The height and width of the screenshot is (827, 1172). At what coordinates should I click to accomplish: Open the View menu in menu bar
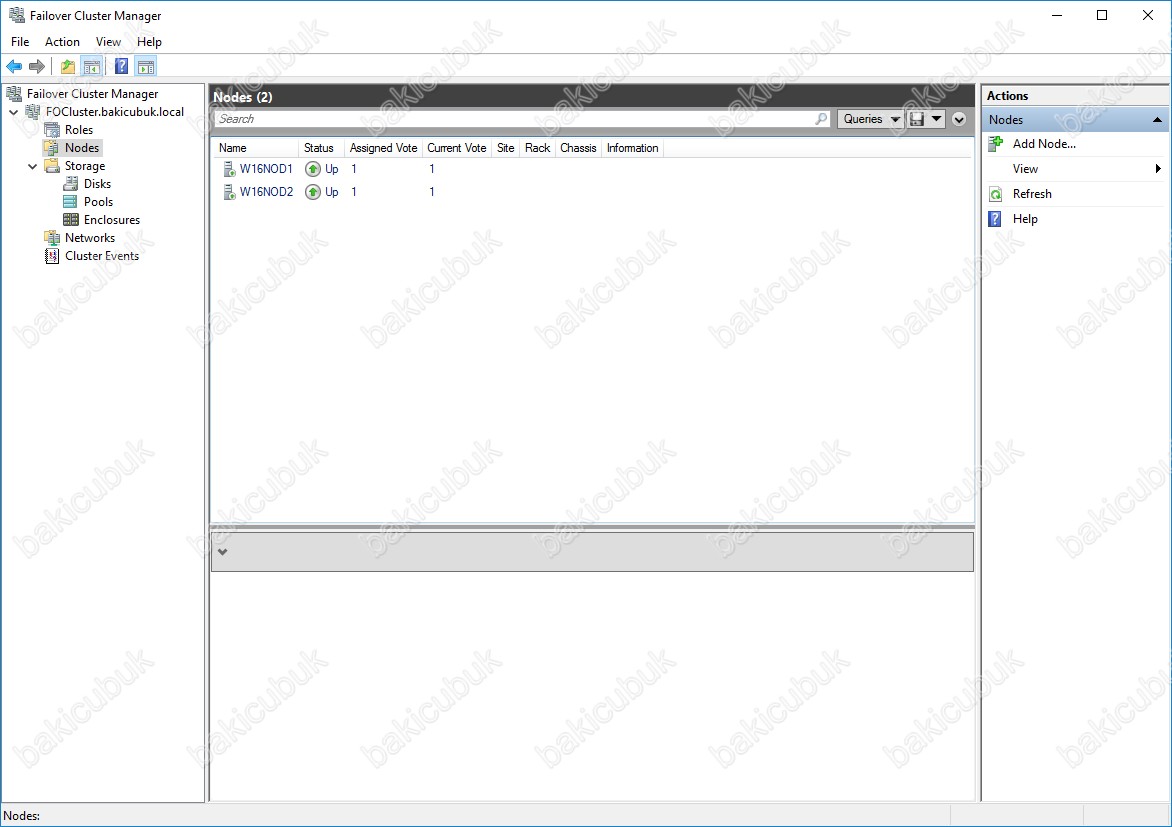tap(108, 42)
